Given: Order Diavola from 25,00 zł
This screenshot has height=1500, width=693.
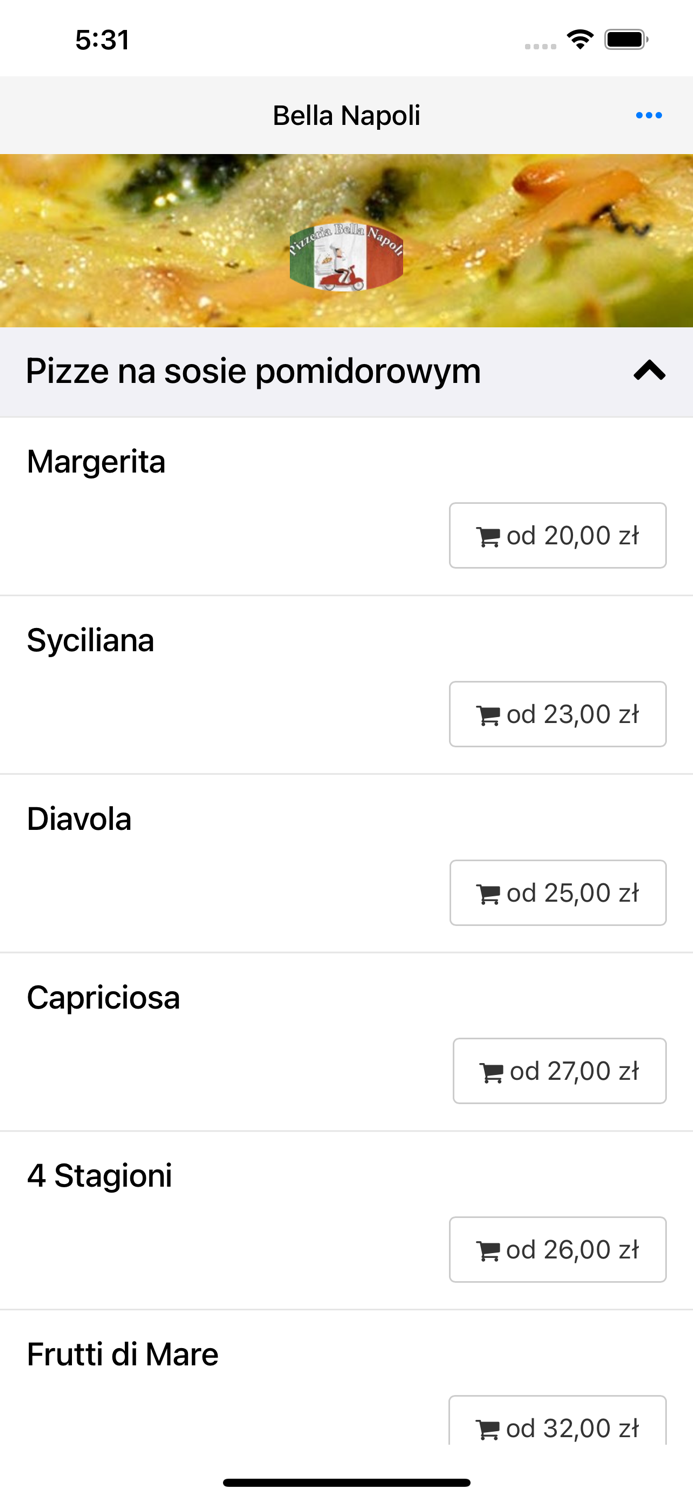Looking at the screenshot, I should [558, 892].
